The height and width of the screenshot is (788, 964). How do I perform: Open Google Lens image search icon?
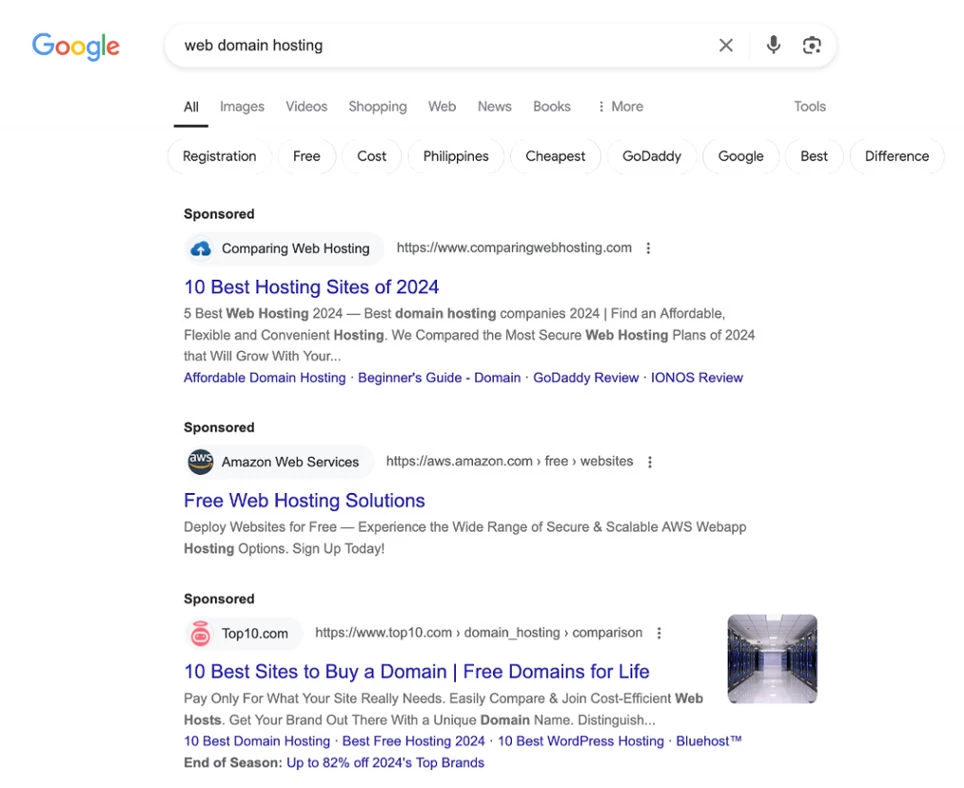point(812,45)
